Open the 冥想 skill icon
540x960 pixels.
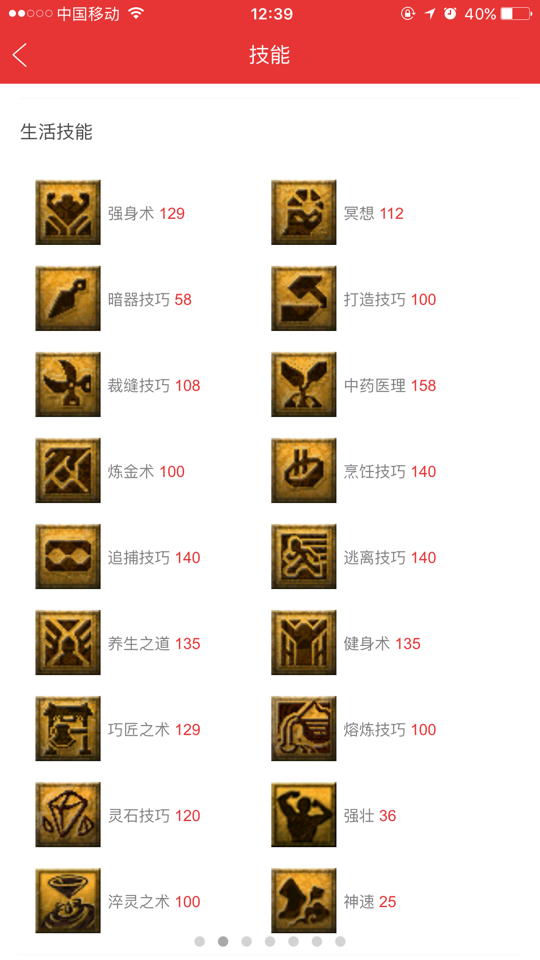pos(304,212)
